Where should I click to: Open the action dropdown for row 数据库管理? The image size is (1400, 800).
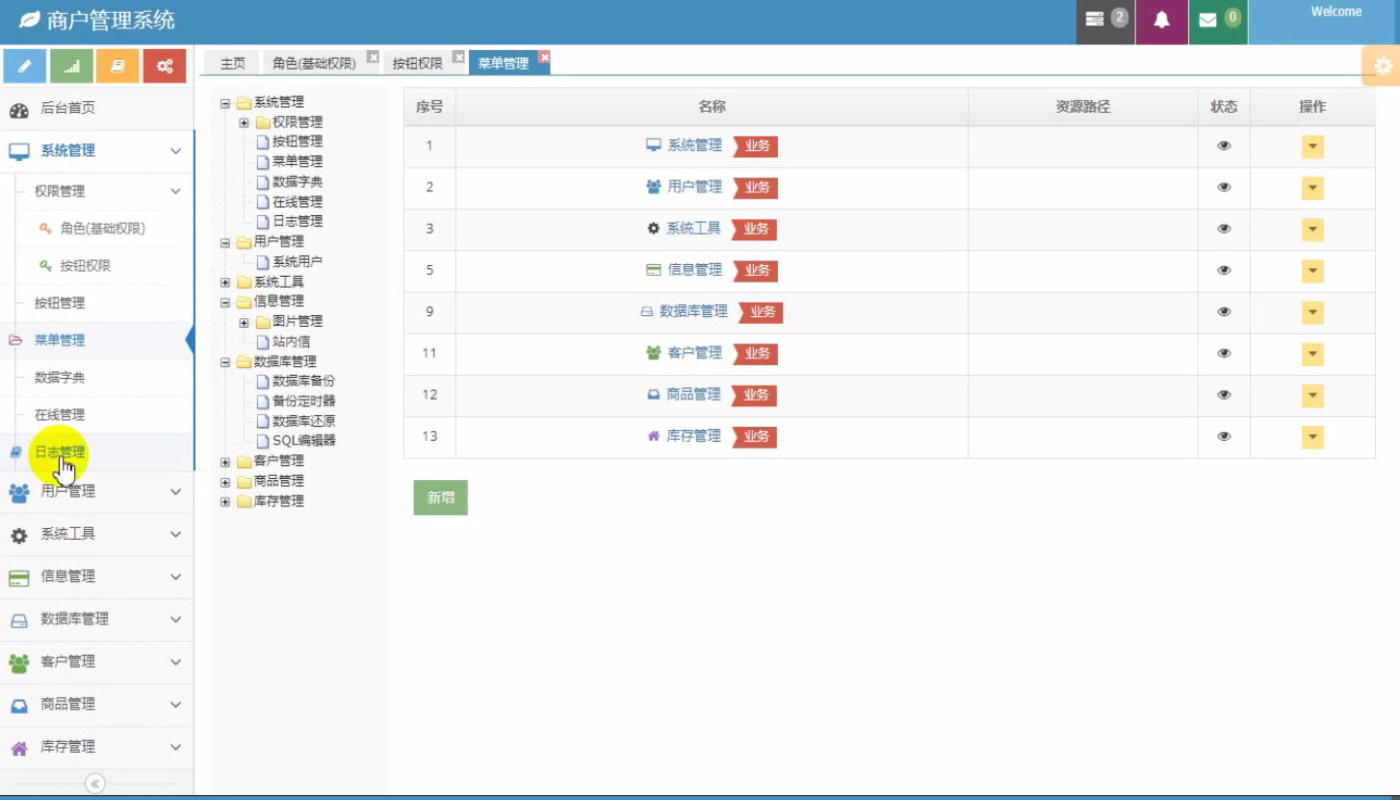click(1313, 313)
